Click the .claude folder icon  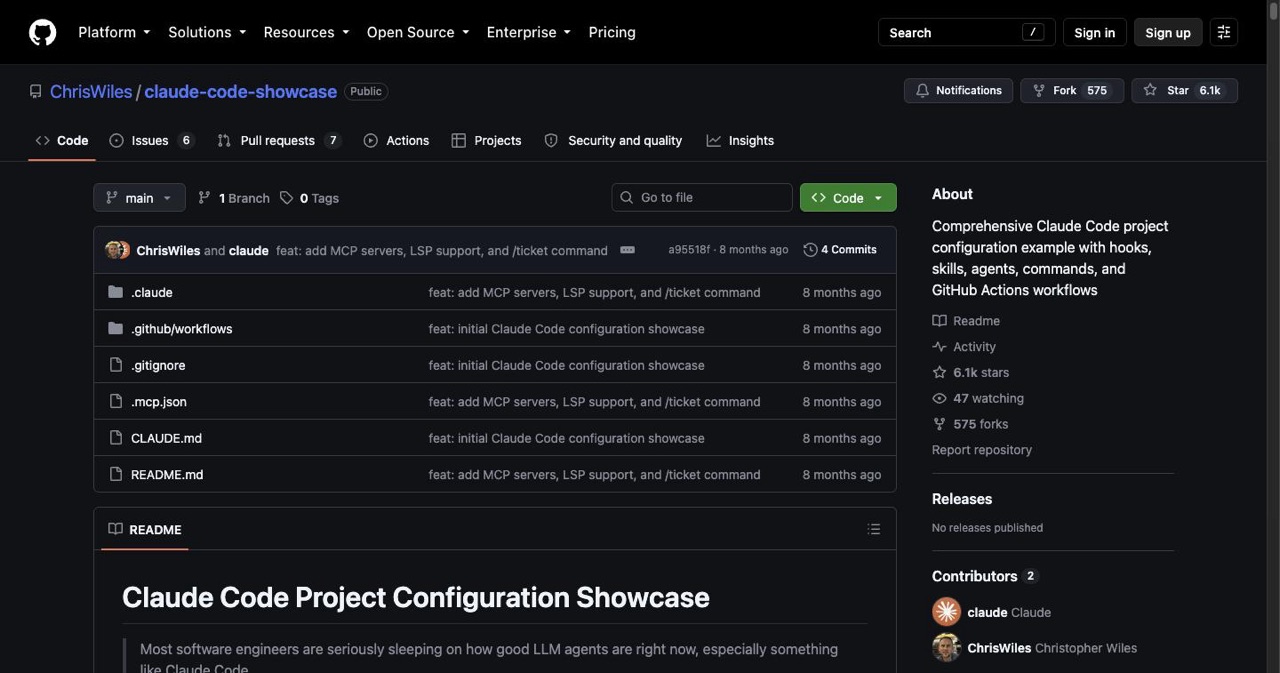pyautogui.click(x=115, y=292)
